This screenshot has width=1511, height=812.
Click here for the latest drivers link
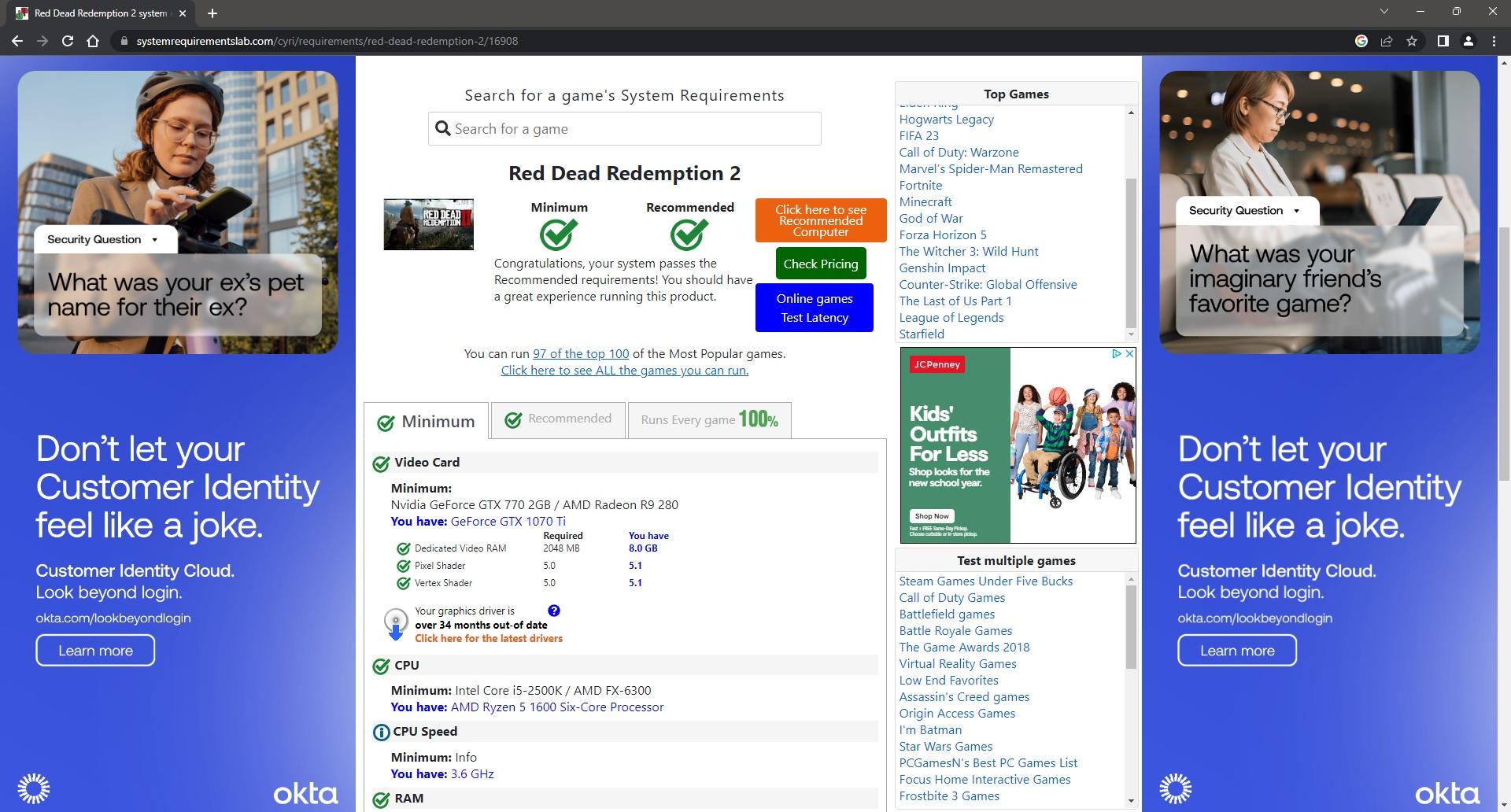click(489, 639)
